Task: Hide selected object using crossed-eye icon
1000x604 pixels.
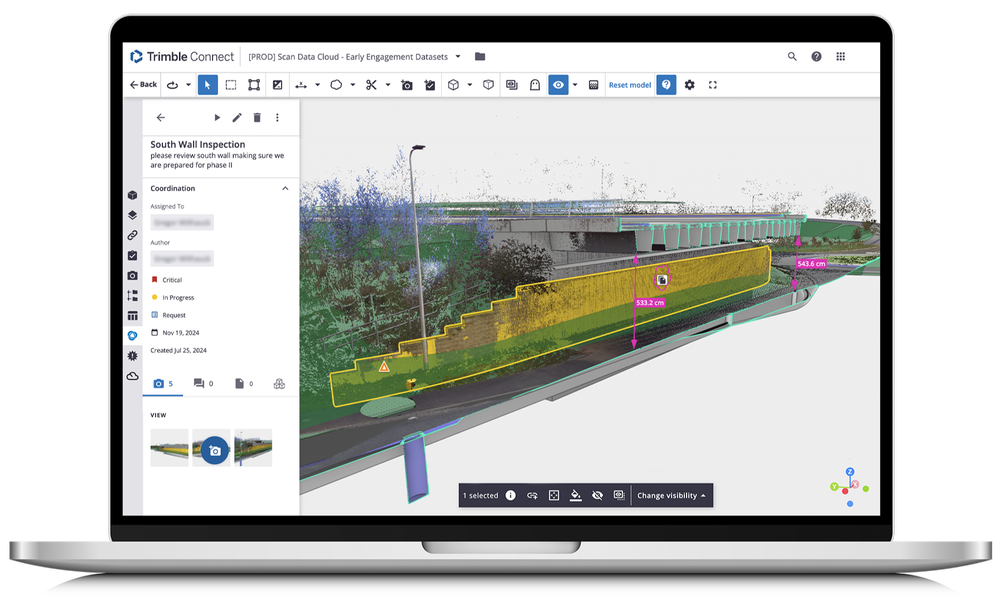Action: tap(597, 495)
